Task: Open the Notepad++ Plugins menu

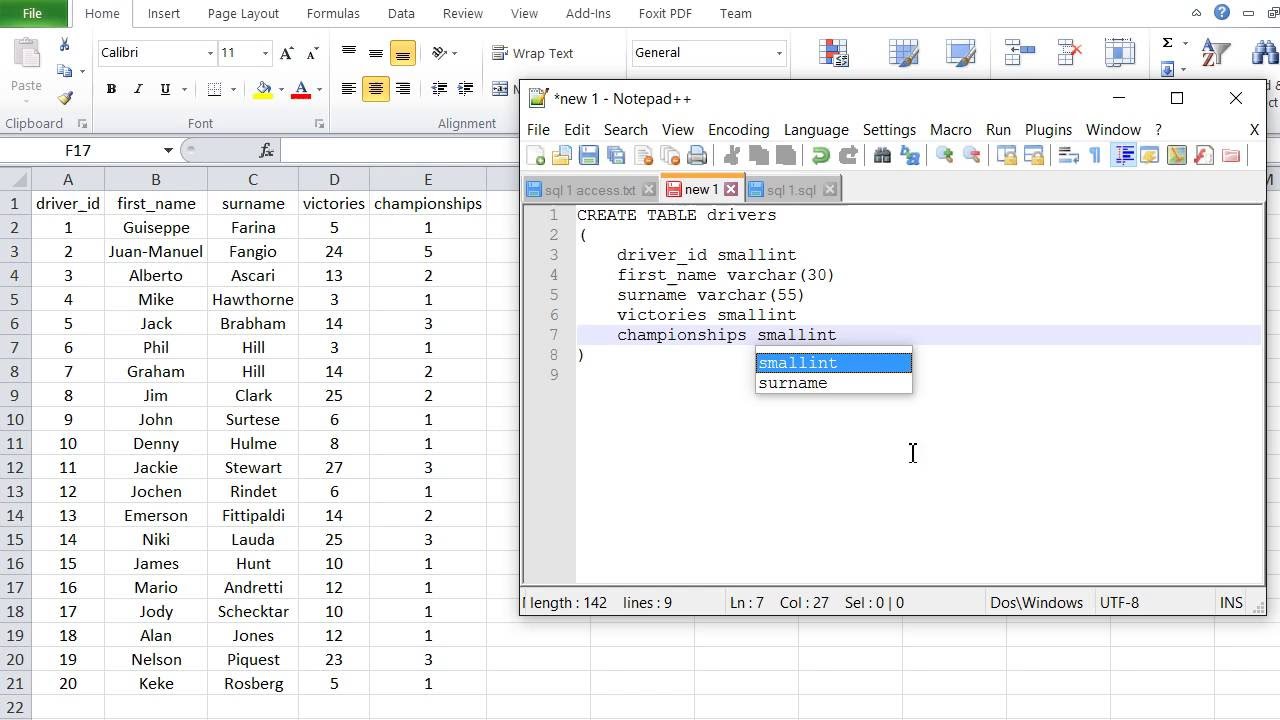Action: click(1048, 130)
